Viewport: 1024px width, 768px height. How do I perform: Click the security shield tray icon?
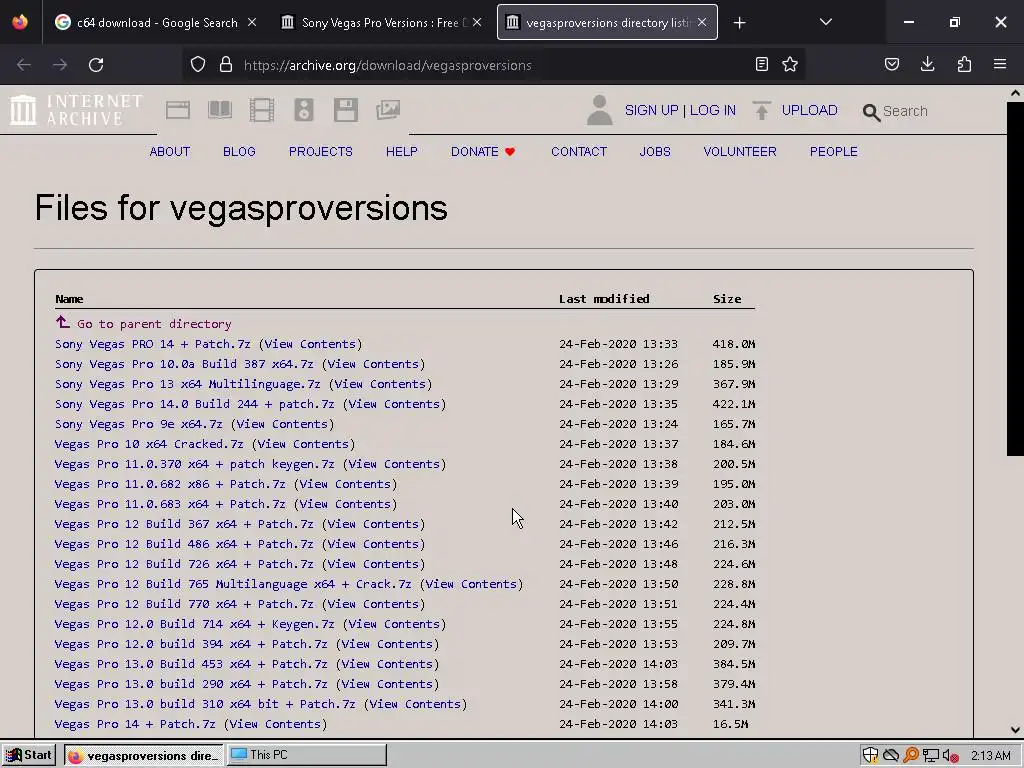click(870, 756)
